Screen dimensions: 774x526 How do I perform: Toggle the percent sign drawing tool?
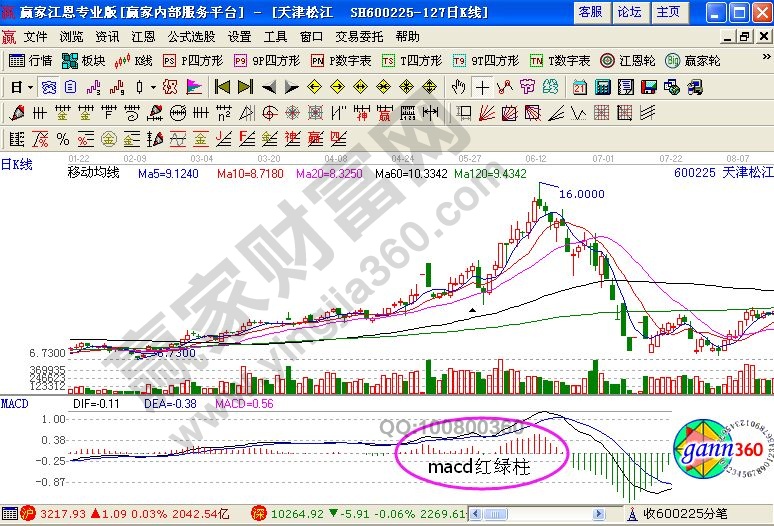[x=62, y=138]
